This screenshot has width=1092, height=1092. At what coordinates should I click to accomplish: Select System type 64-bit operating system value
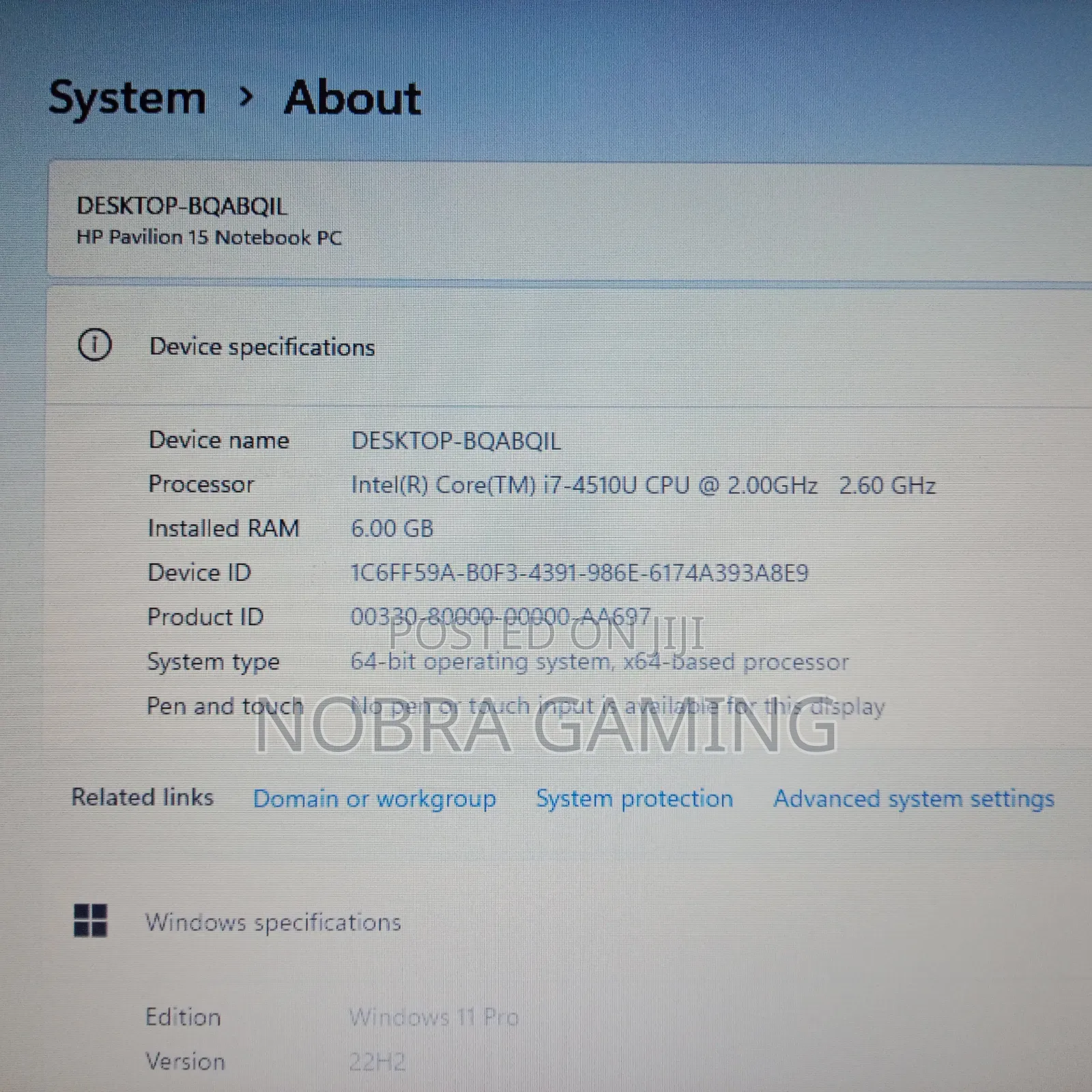click(599, 662)
